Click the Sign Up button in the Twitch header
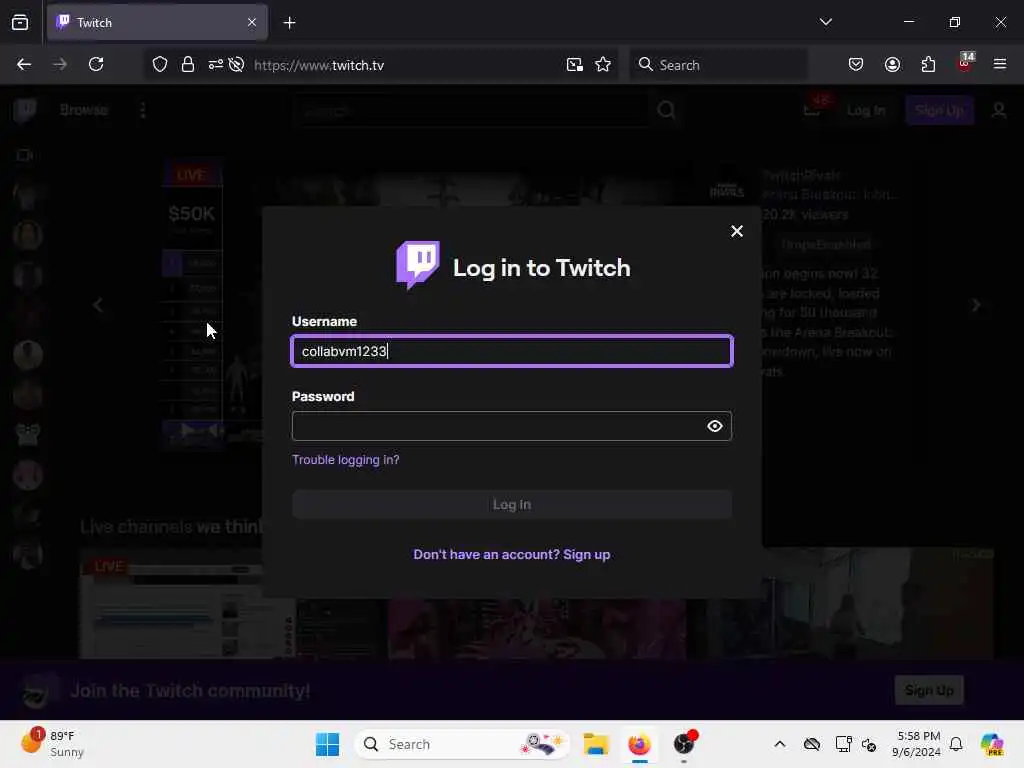The image size is (1024, 768). (x=939, y=110)
